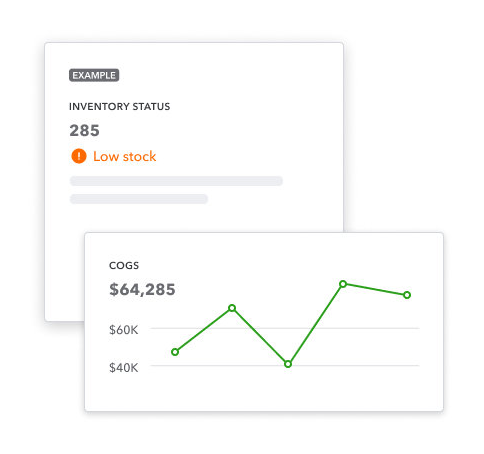Click the $64,285 COGS total

tap(142, 289)
